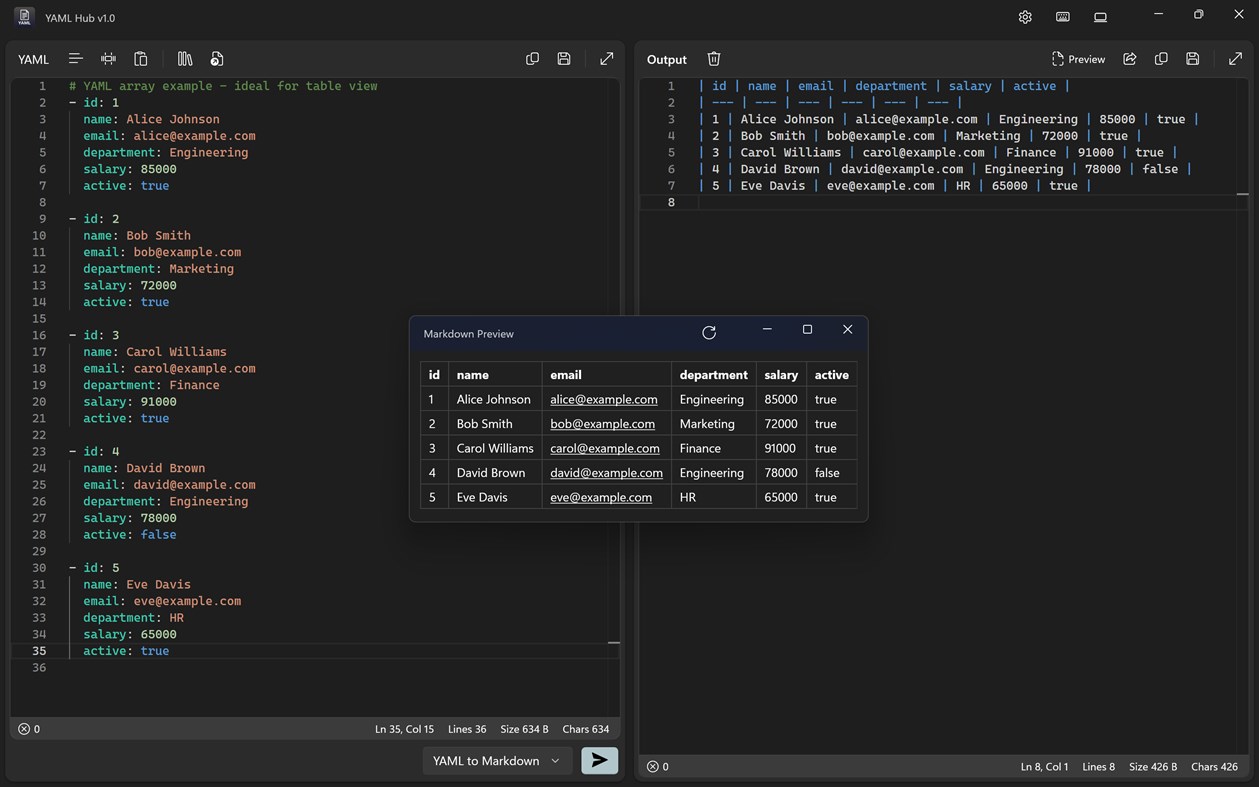This screenshot has height=787, width=1259.
Task: Click the 'Lines 8' entry in Output status bar
Action: 1098,767
